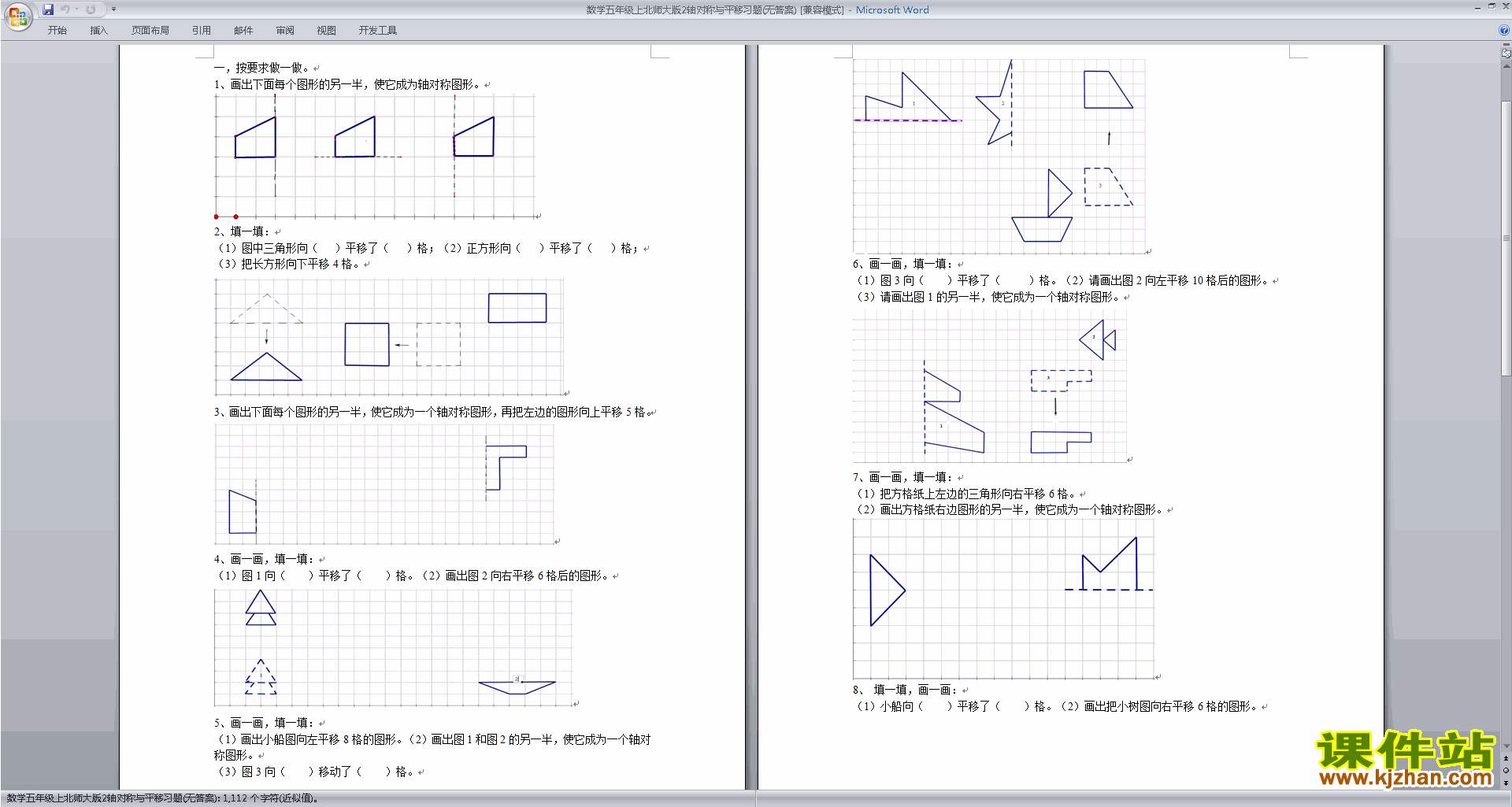Viewport: 1512px width, 807px height.
Task: Click the line 把长方形向下平移 4 格
Action: point(287,265)
